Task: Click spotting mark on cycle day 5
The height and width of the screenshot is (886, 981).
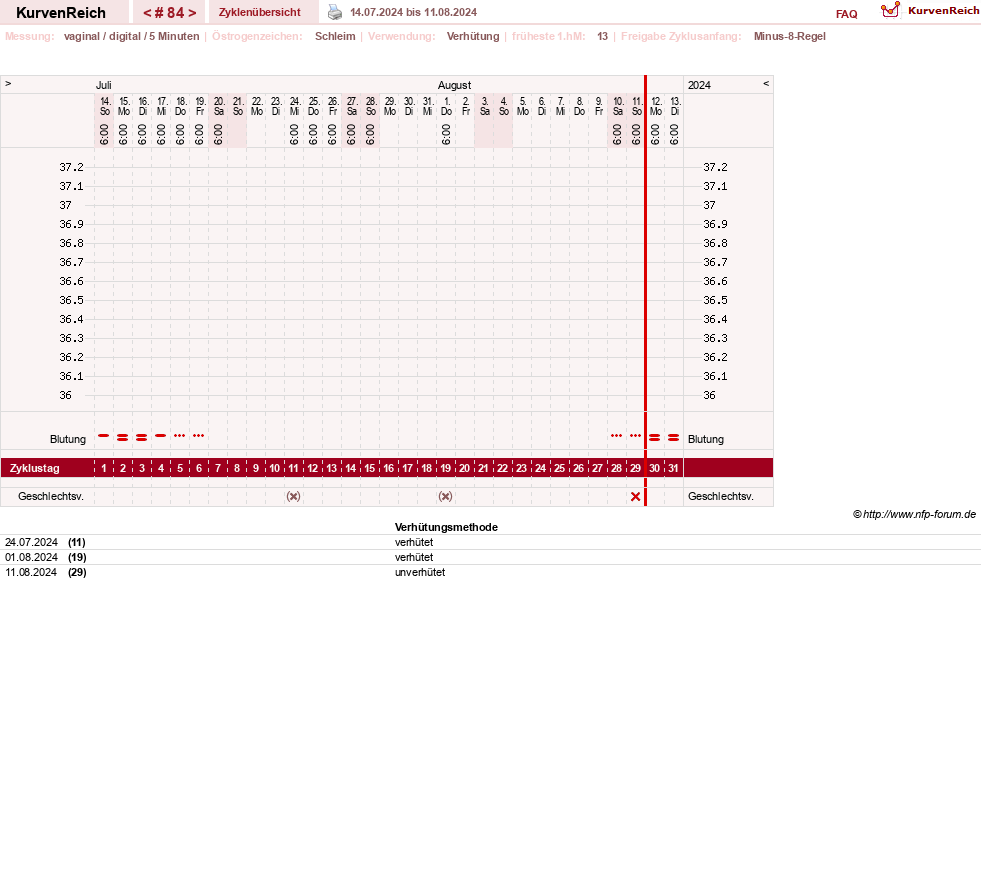Action: 180,435
